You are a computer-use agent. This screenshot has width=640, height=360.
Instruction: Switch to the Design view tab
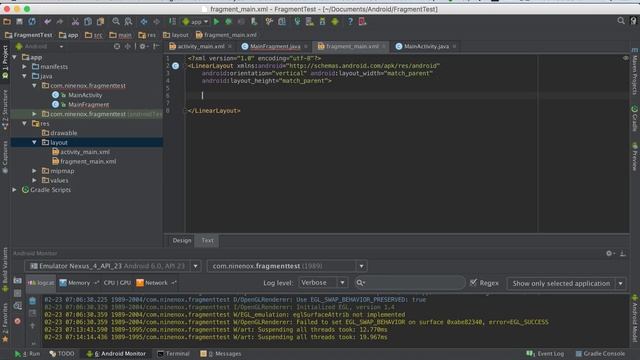coord(182,240)
